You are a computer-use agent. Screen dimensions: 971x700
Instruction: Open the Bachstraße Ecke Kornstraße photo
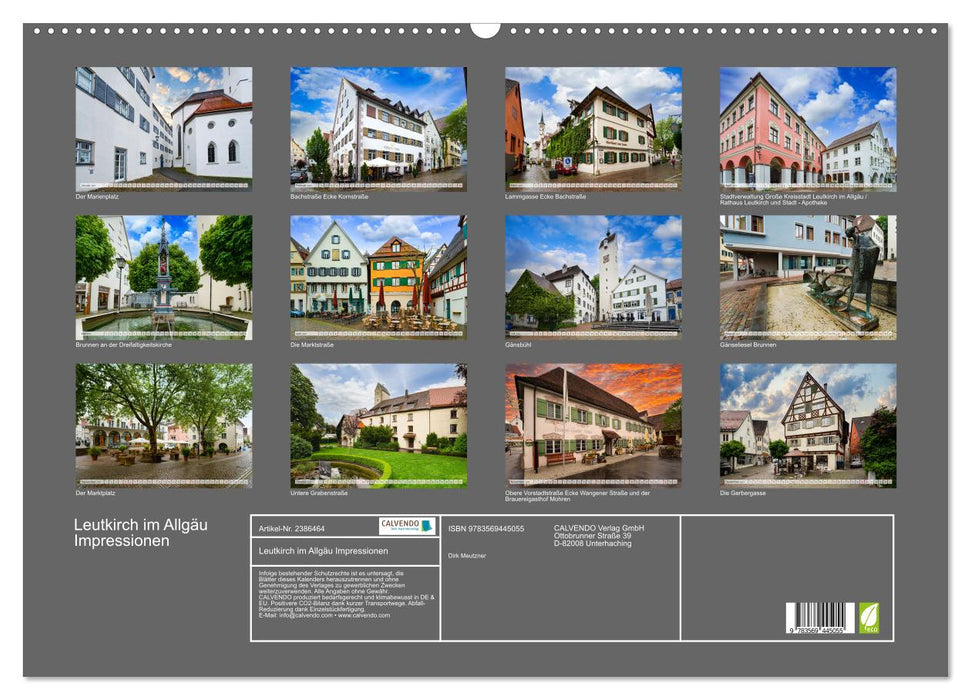[378, 129]
